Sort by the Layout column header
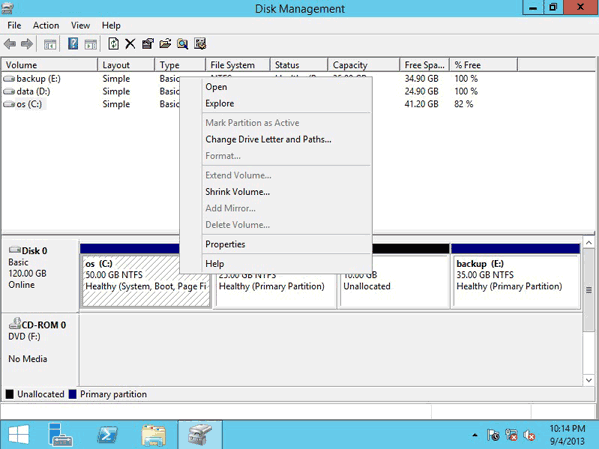Image resolution: width=599 pixels, height=449 pixels. tap(126, 65)
